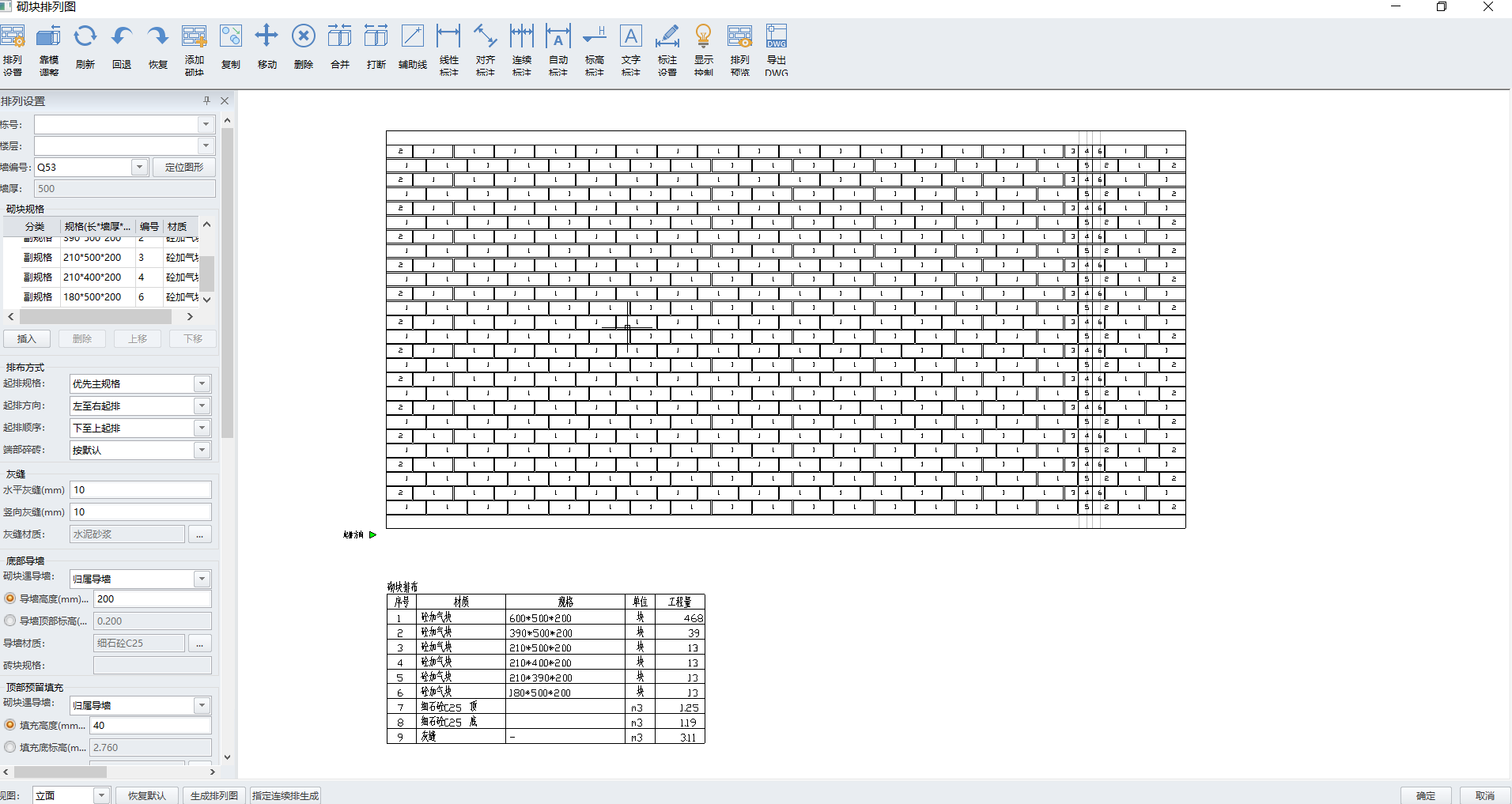
Task: Select block row 180*500*200
Action: pyautogui.click(x=101, y=297)
